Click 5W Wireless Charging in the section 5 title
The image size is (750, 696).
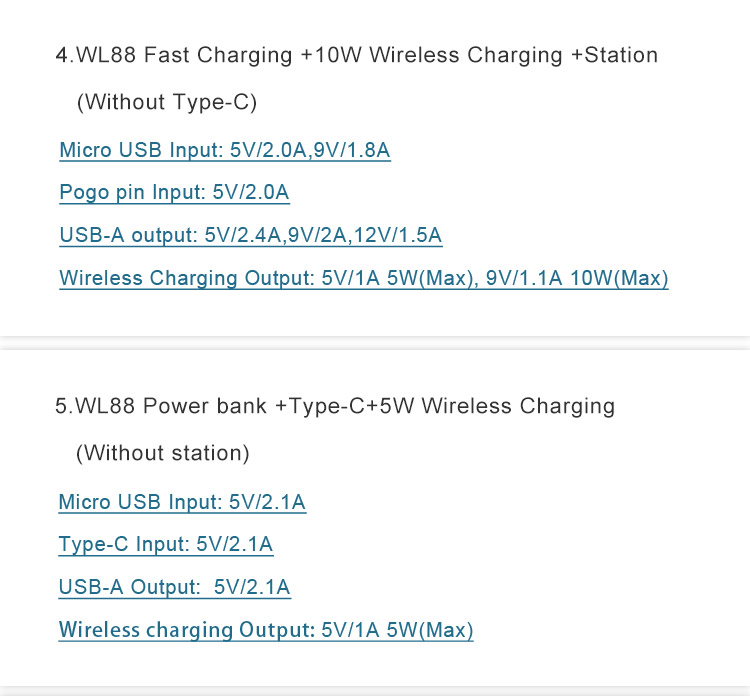coord(497,406)
